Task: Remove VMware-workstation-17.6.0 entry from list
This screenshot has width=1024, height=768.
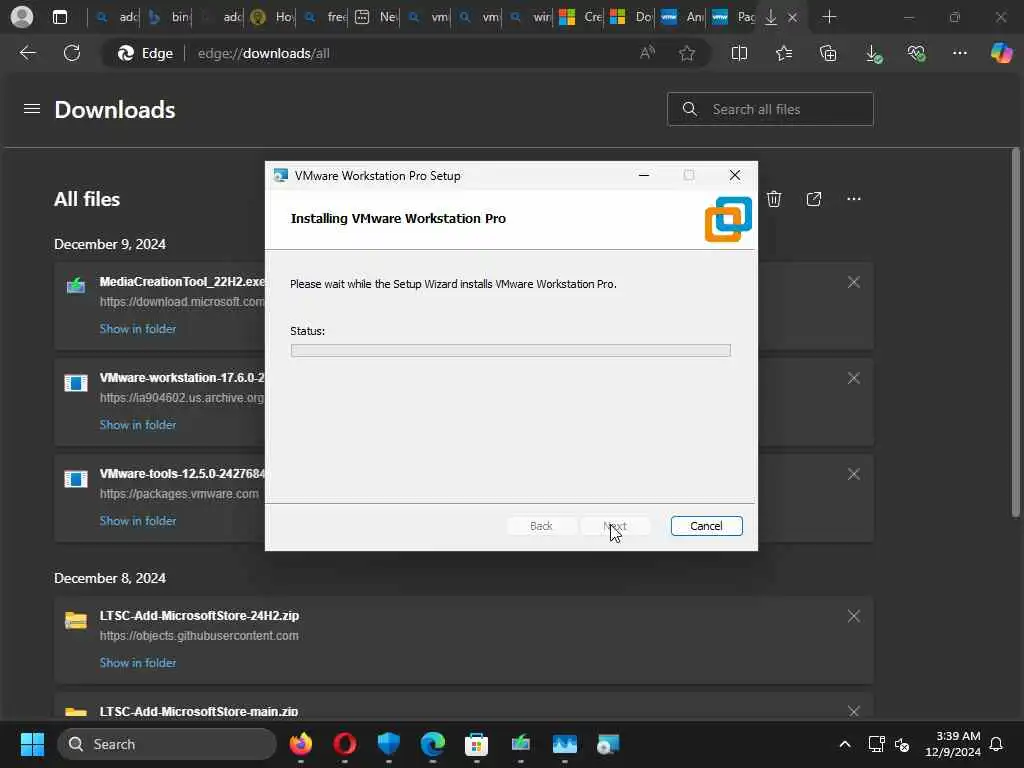Action: pos(854,378)
